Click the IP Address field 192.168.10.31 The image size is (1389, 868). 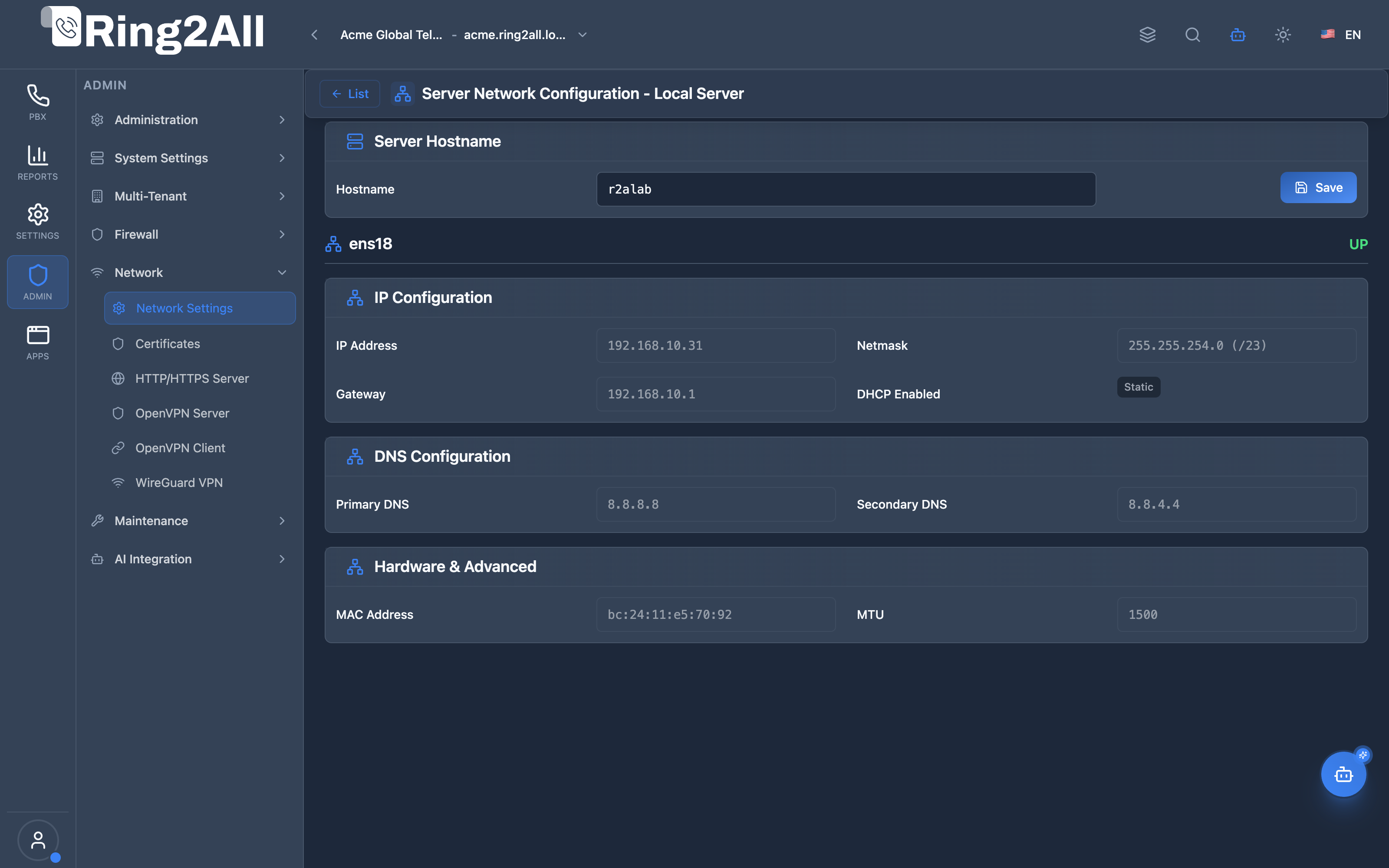[716, 345]
